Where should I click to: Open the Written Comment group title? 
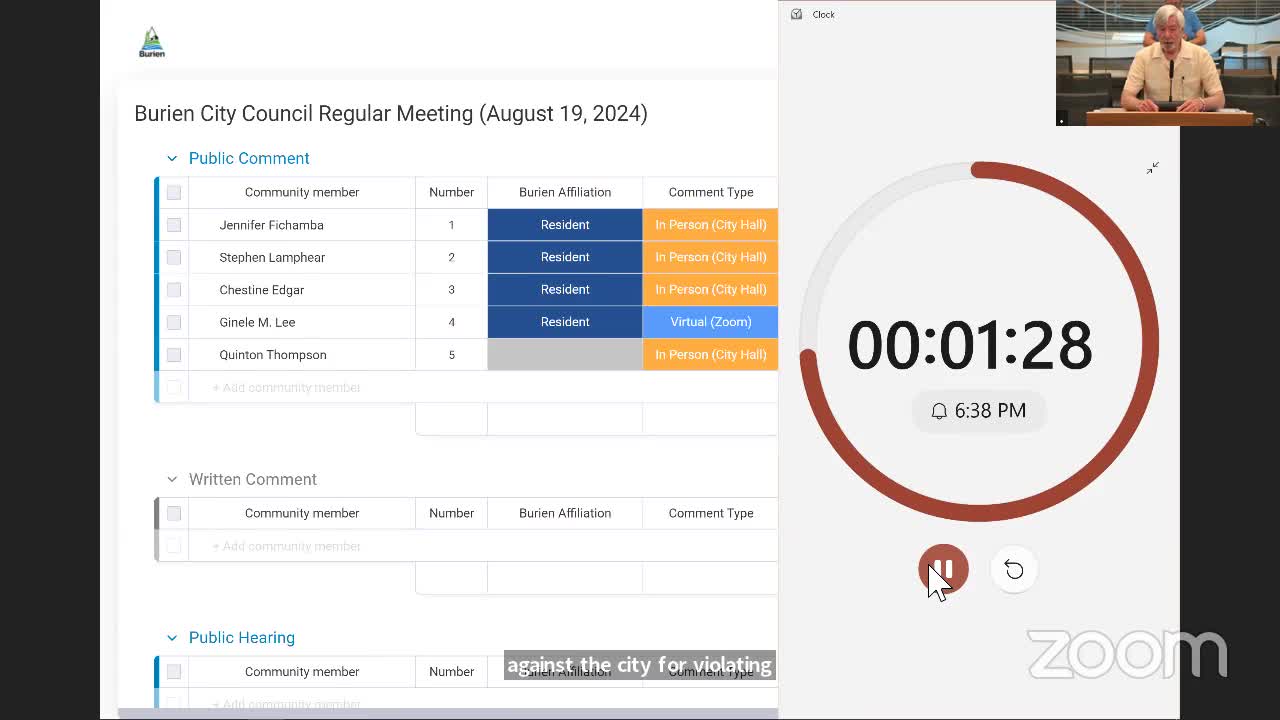click(x=253, y=479)
